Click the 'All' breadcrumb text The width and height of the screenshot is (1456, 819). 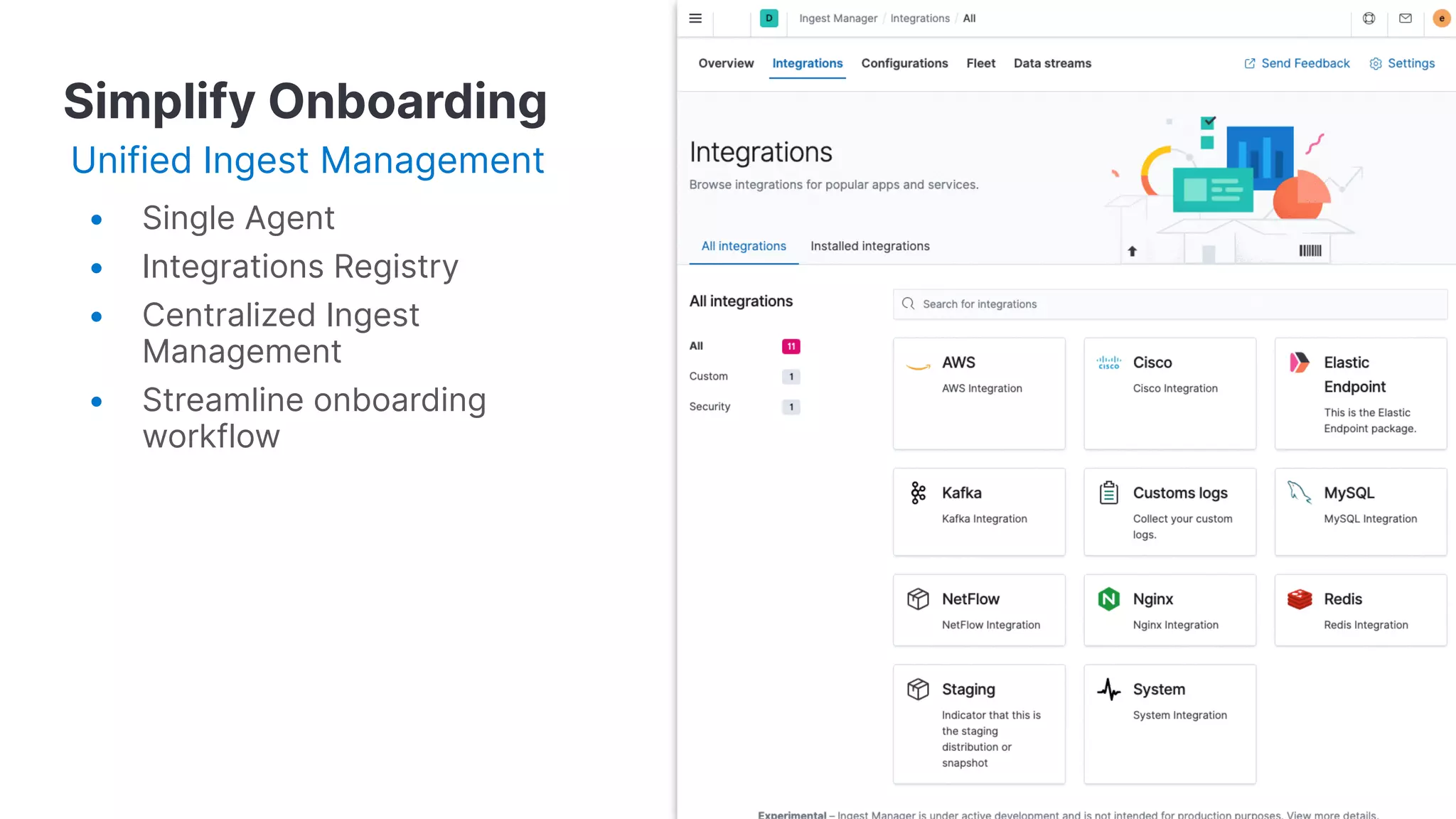pos(969,18)
